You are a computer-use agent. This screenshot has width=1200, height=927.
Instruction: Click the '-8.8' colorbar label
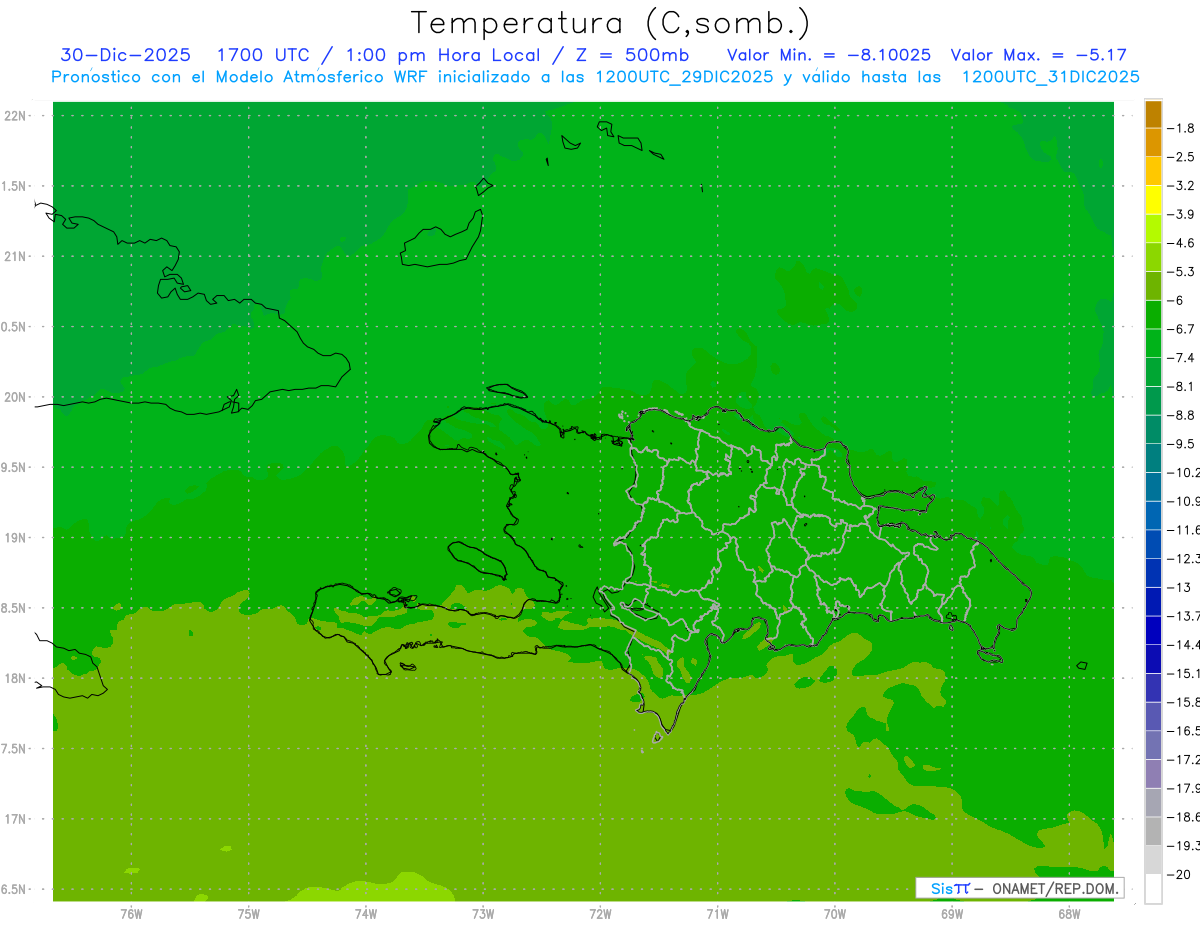[x=1182, y=415]
